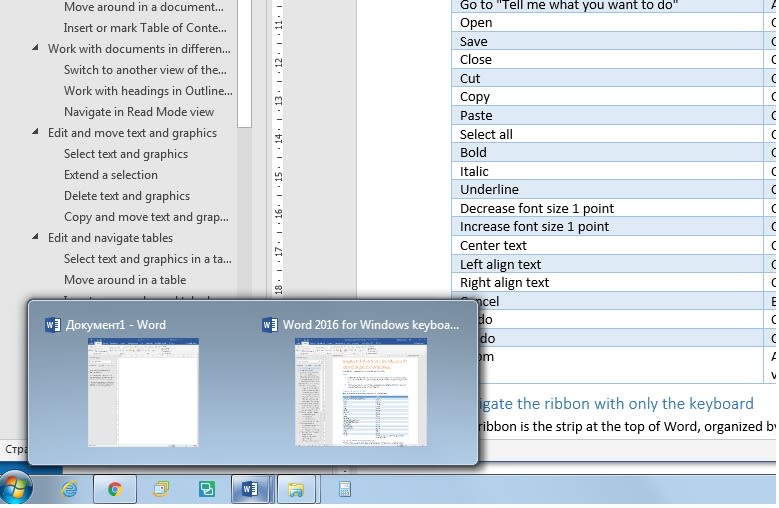
Task: Select 'Work with documents in differen...' heading text
Action: pos(139,49)
